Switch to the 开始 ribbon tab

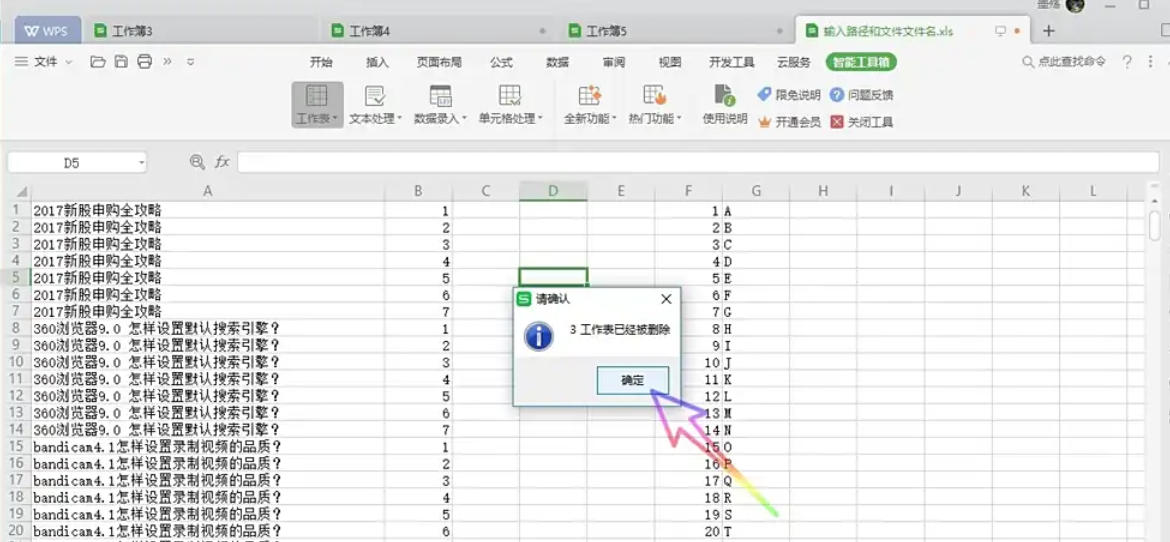click(321, 62)
